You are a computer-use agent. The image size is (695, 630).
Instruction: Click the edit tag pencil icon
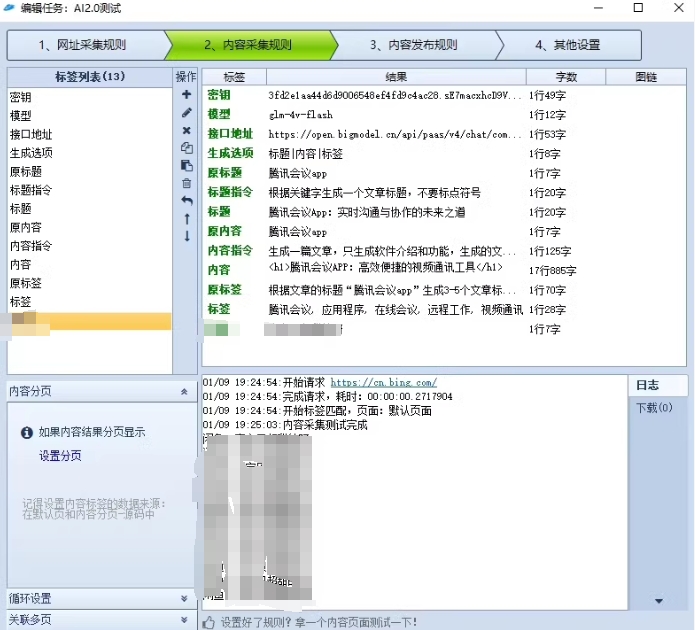[x=187, y=113]
